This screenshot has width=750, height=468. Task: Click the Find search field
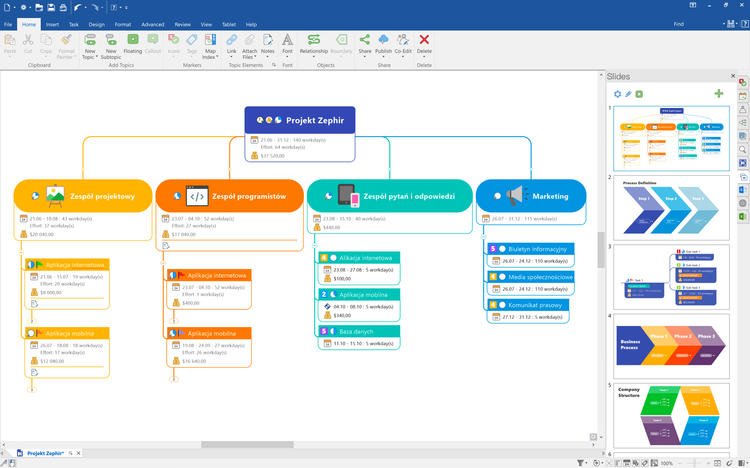click(696, 24)
